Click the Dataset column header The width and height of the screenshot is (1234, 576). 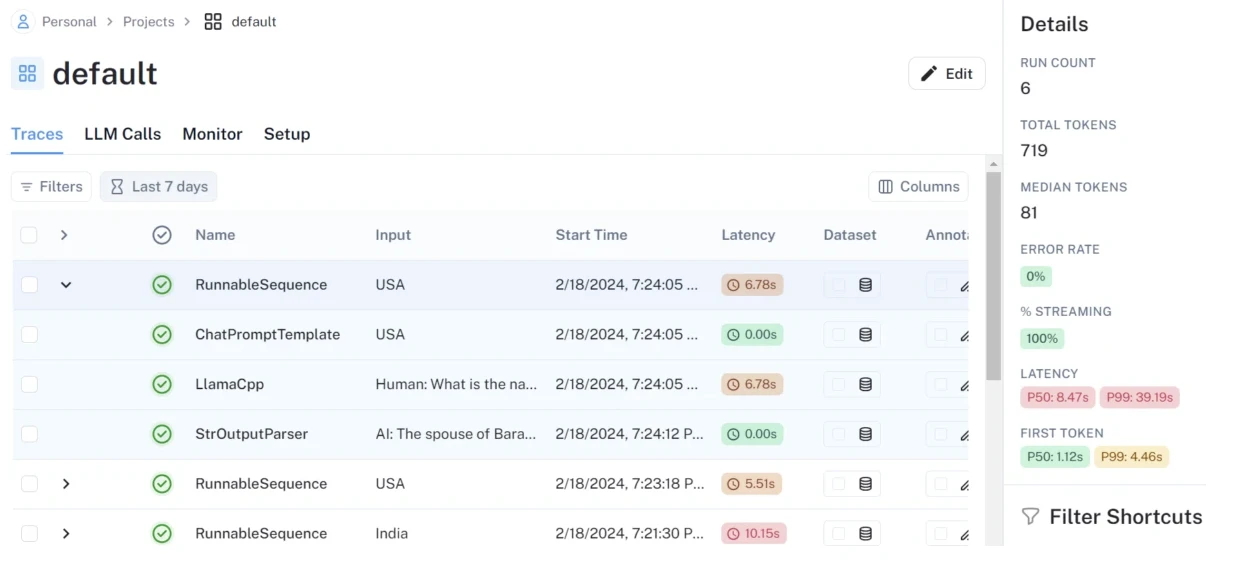(x=850, y=235)
